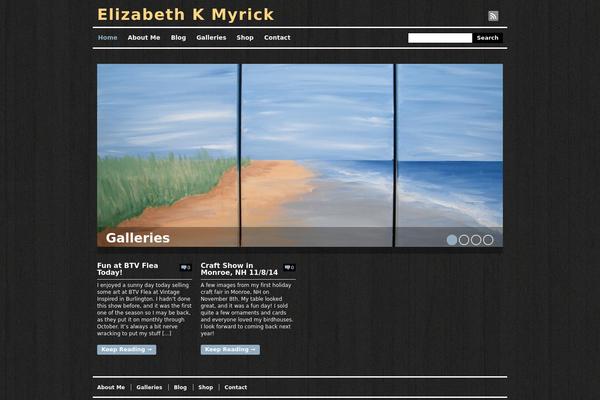This screenshot has width=600, height=400.
Task: Focus the search text field
Action: [x=440, y=38]
